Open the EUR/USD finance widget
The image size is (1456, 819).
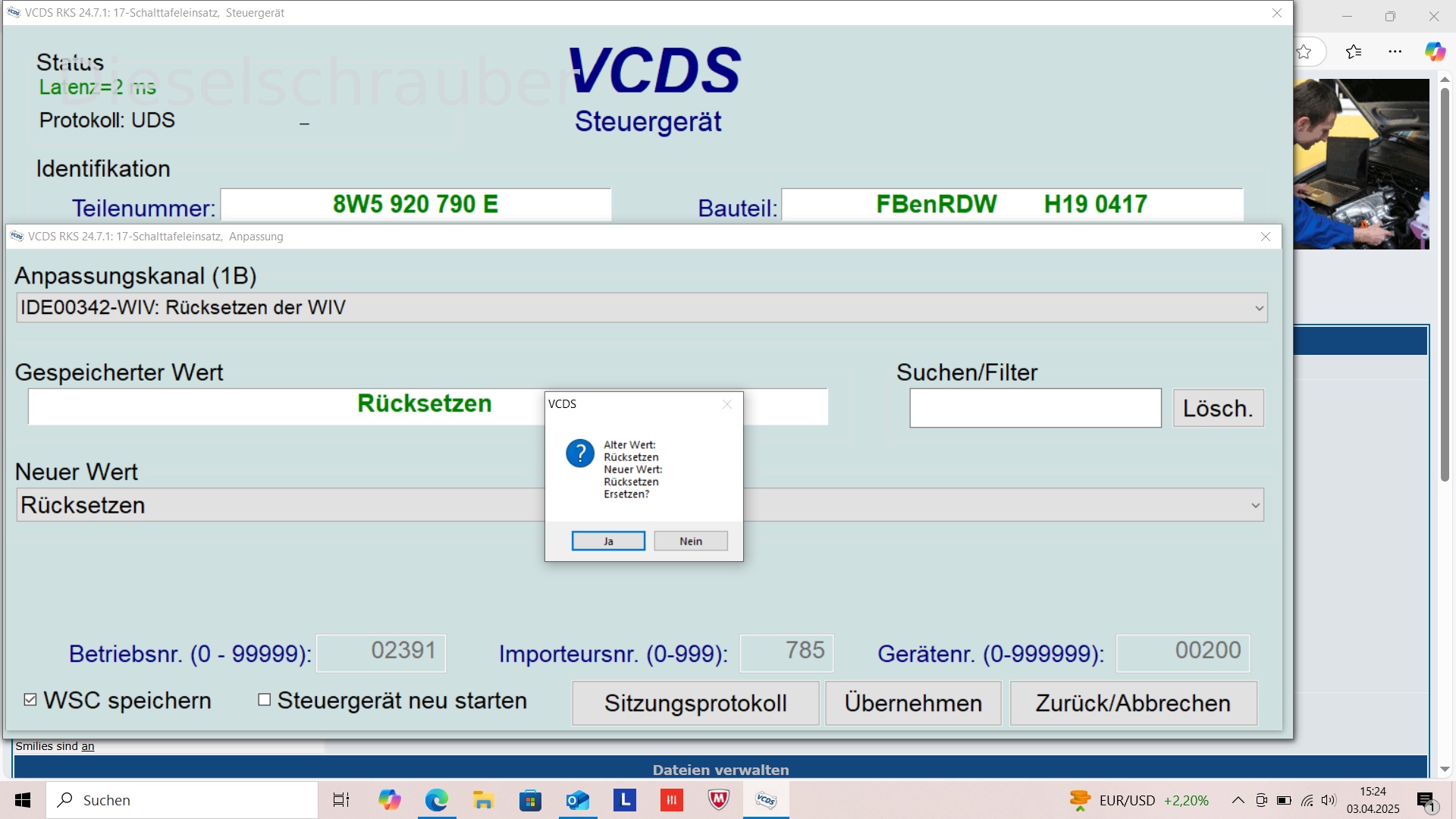1139,800
